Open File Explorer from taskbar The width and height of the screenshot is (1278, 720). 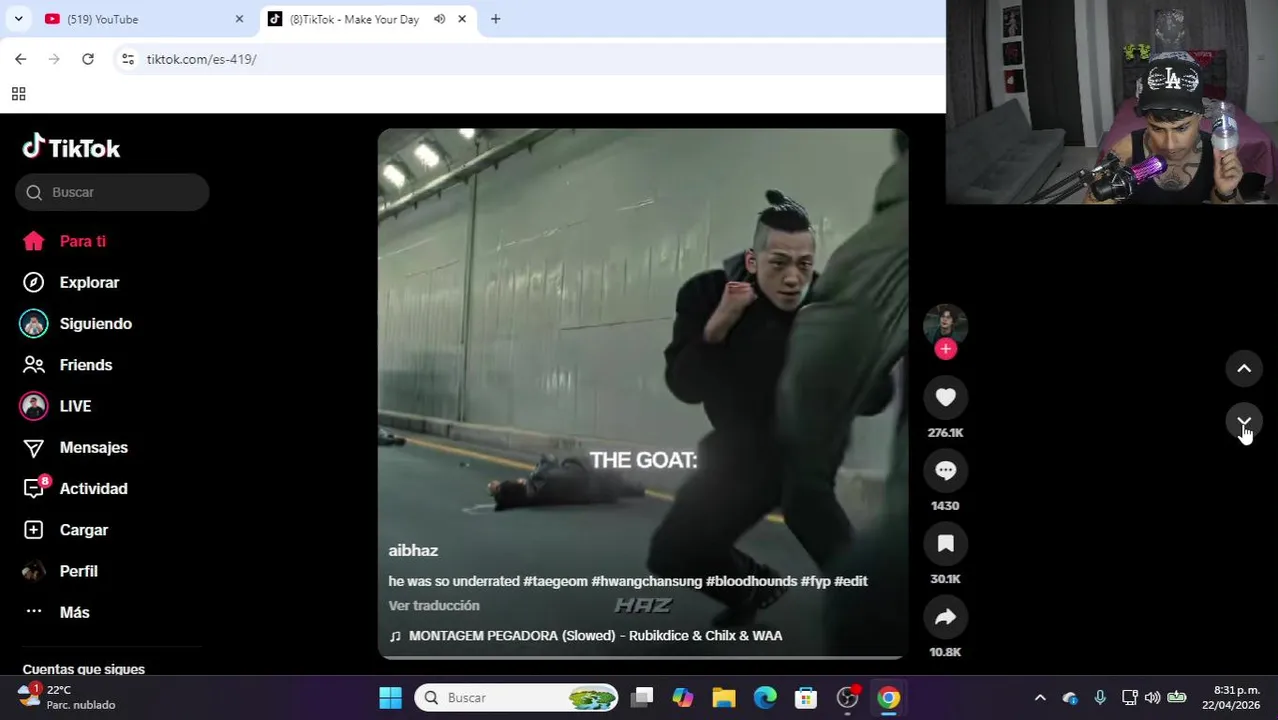[x=724, y=698]
